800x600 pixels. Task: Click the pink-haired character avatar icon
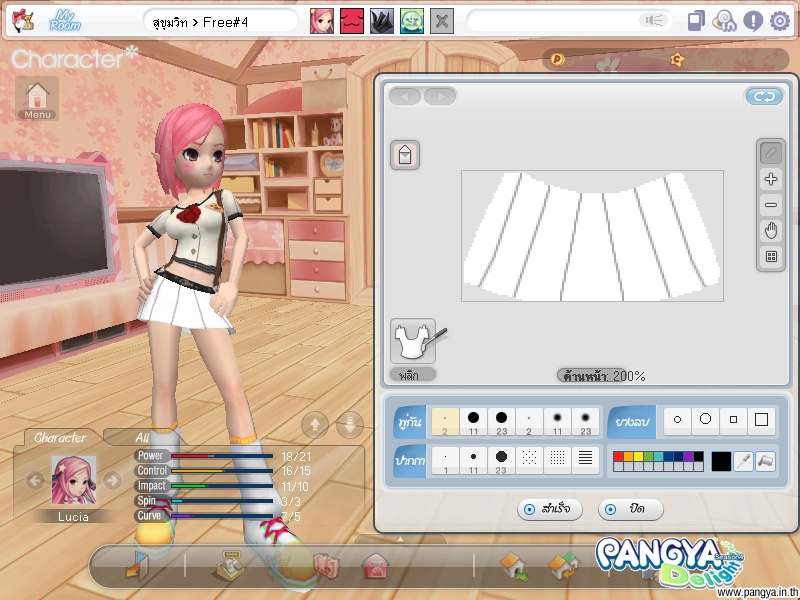322,21
